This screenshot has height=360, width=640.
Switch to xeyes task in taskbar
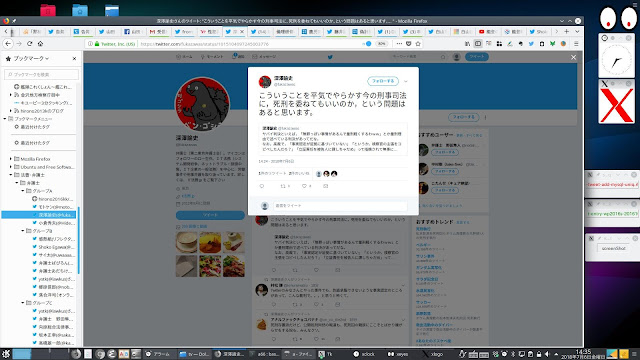click(x=399, y=354)
